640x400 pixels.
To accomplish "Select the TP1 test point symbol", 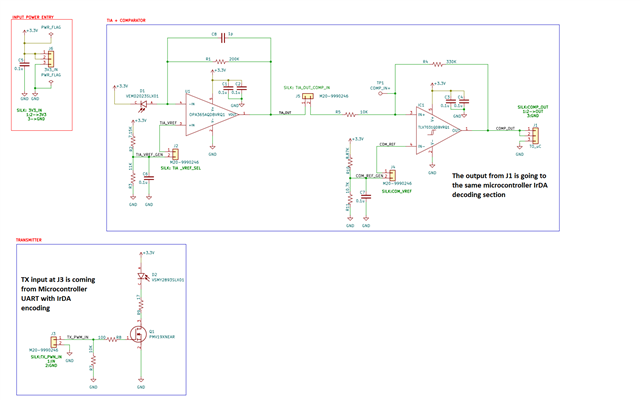I will coord(381,93).
